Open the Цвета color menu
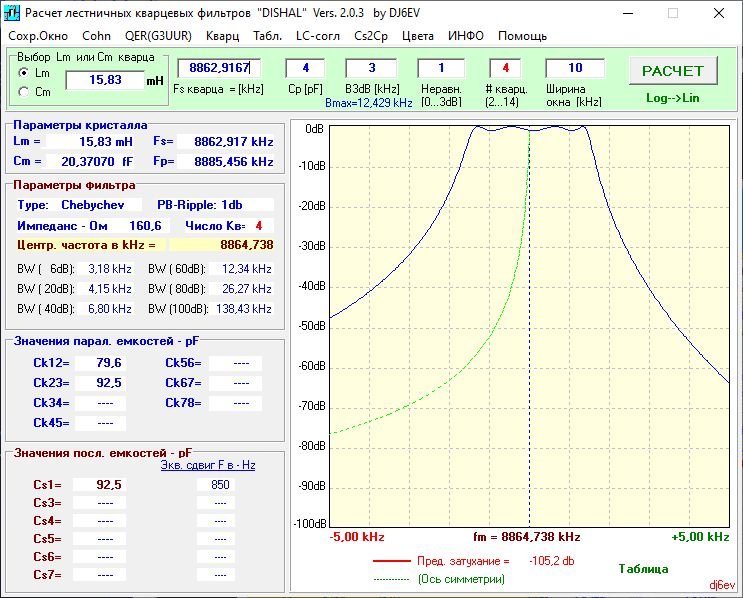 point(417,36)
